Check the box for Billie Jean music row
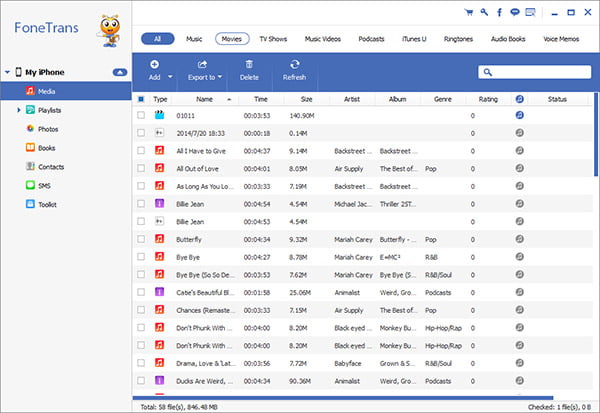Screen dimensions: 600x413 coord(141,204)
